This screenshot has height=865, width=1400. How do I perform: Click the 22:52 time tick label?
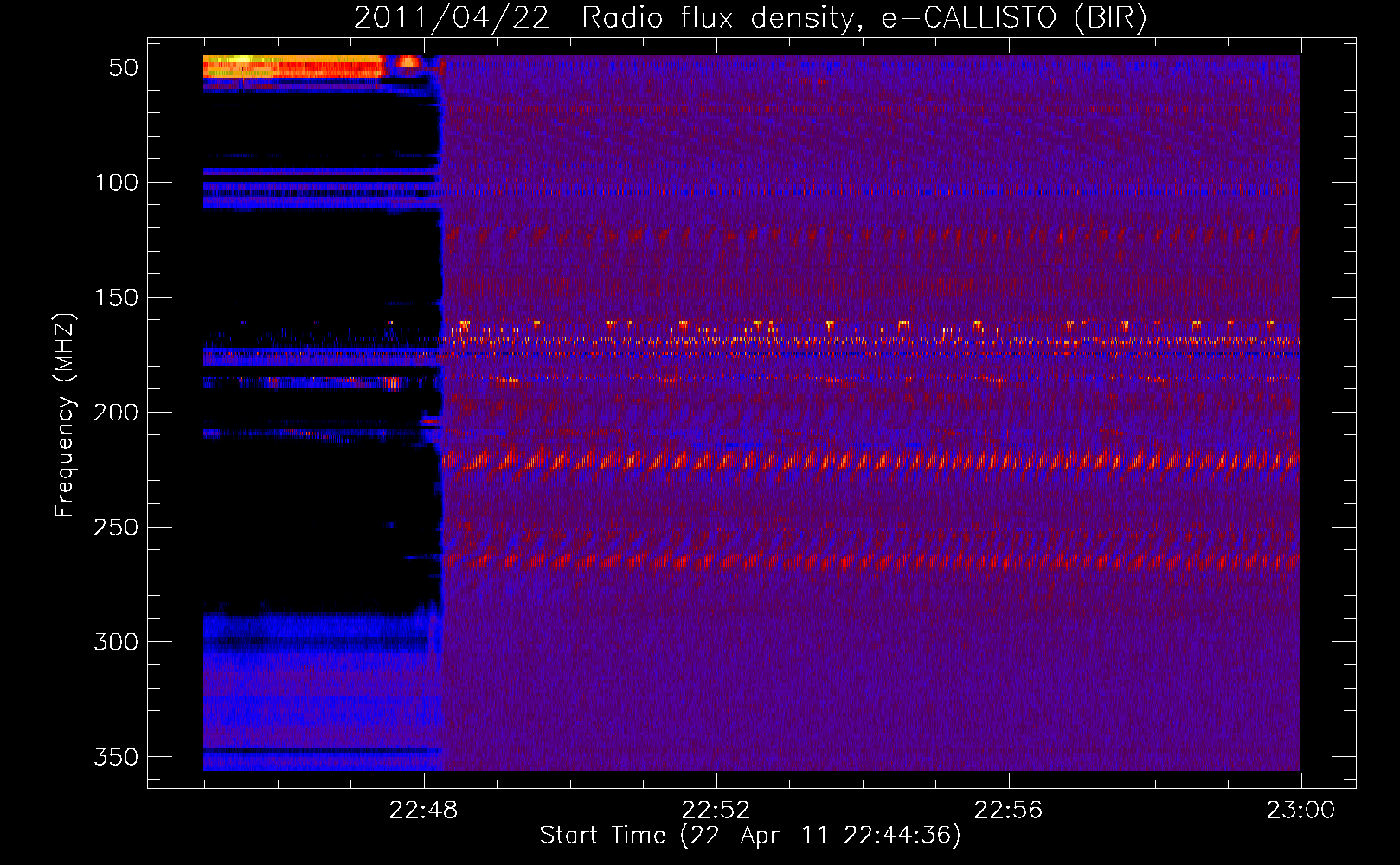(x=716, y=811)
